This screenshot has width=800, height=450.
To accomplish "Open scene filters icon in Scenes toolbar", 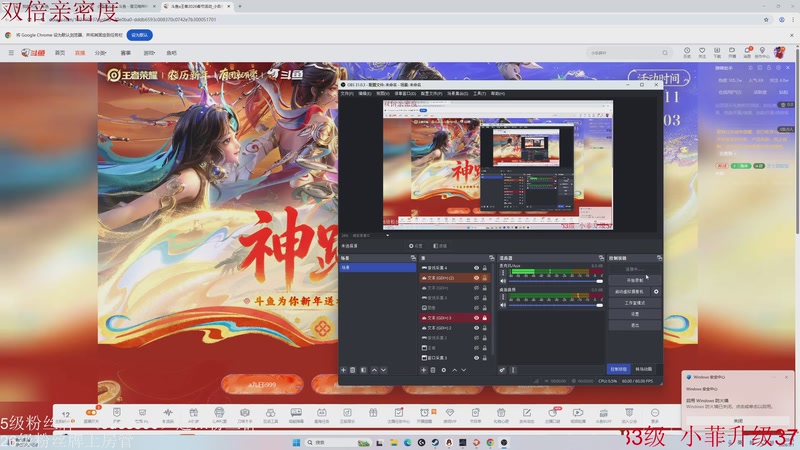I will 363,370.
